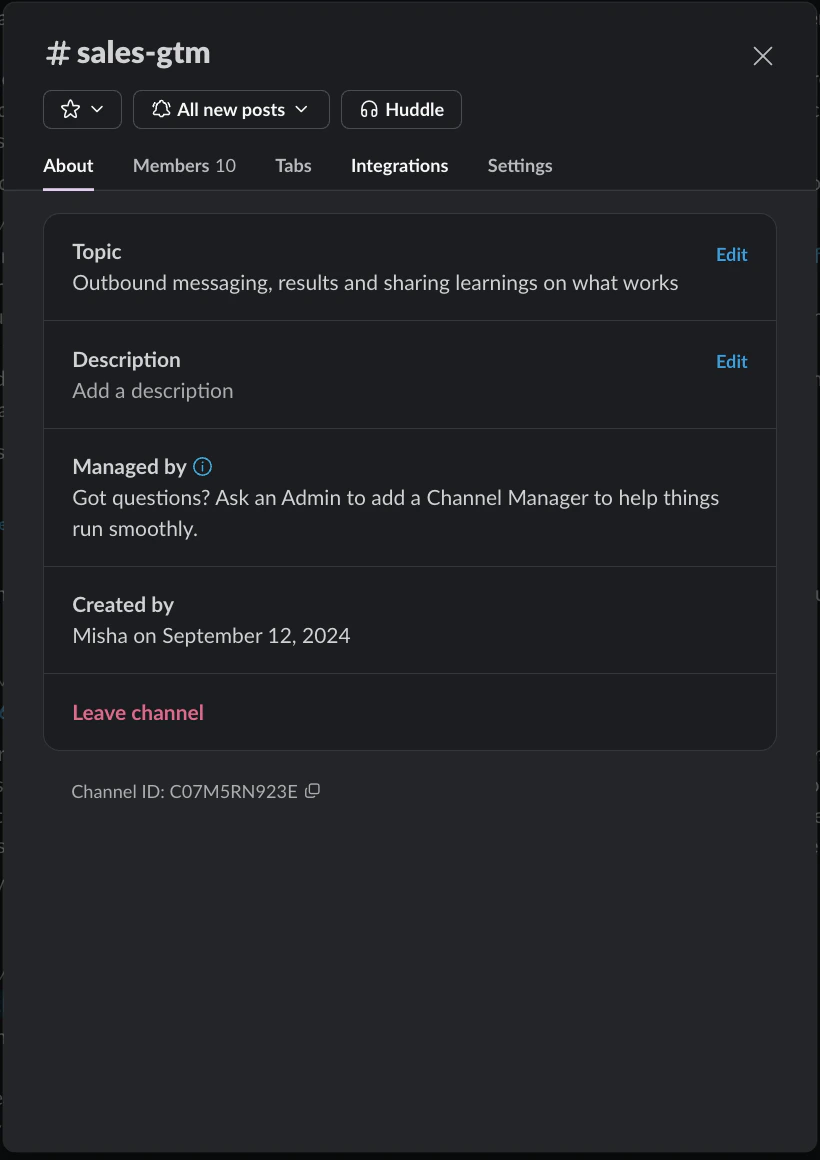
Task: Click the hashtag icon beside sales-gtm
Action: [57, 53]
